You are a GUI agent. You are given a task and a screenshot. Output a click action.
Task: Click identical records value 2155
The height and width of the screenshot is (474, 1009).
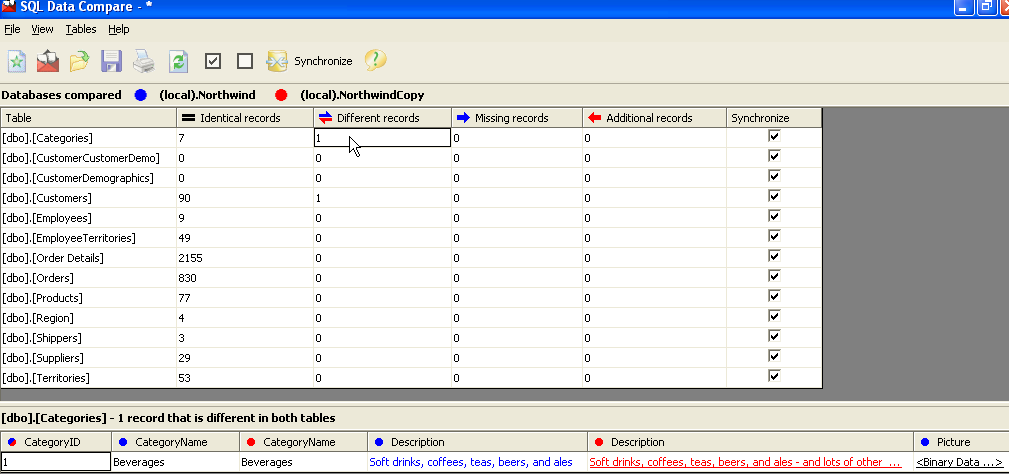pyautogui.click(x=190, y=258)
